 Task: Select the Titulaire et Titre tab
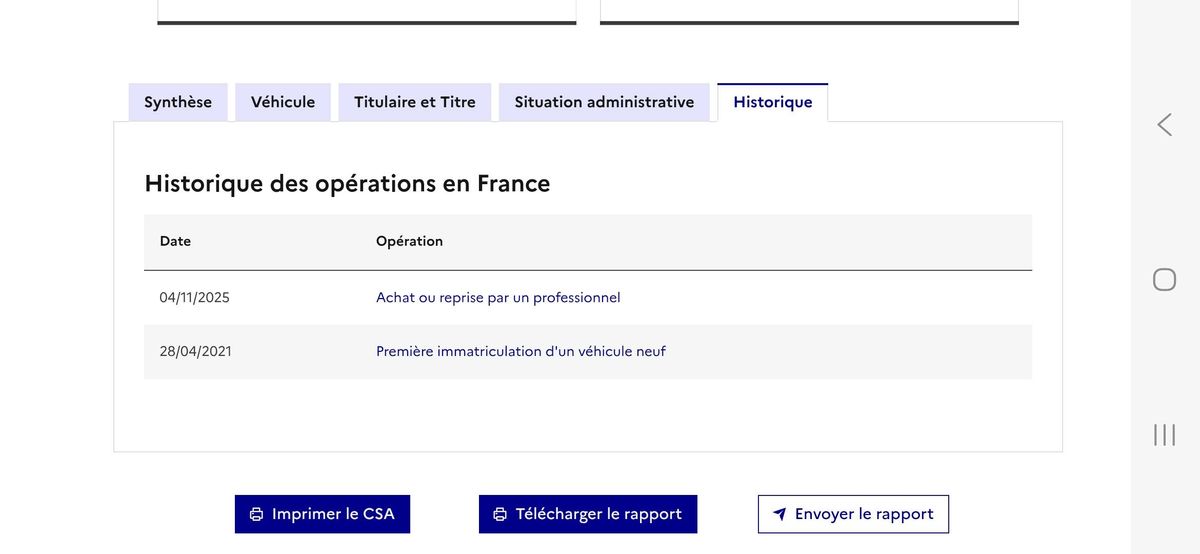(x=415, y=102)
